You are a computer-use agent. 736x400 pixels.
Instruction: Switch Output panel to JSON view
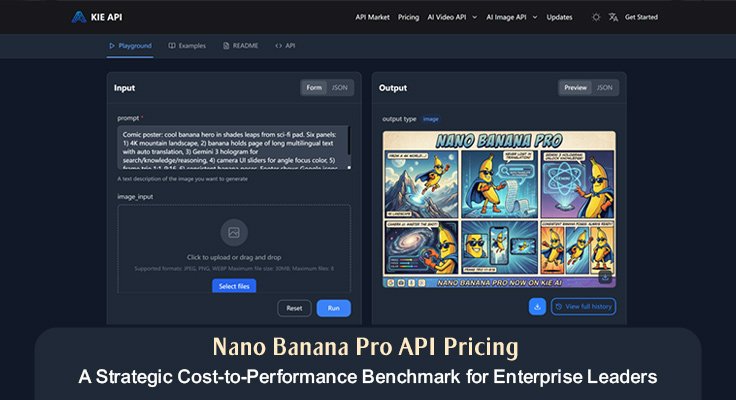pyautogui.click(x=605, y=87)
